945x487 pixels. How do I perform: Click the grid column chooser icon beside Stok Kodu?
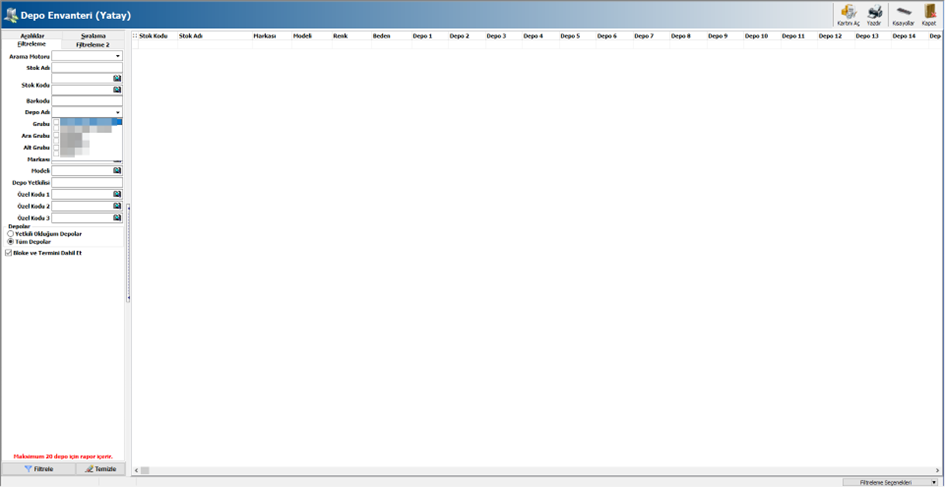point(135,36)
